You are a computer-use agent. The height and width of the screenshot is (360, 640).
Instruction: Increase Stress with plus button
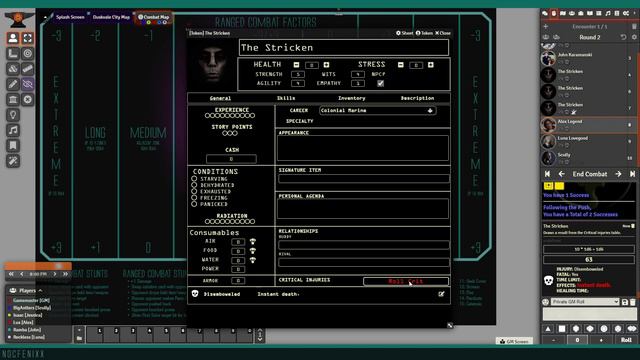tap(431, 65)
